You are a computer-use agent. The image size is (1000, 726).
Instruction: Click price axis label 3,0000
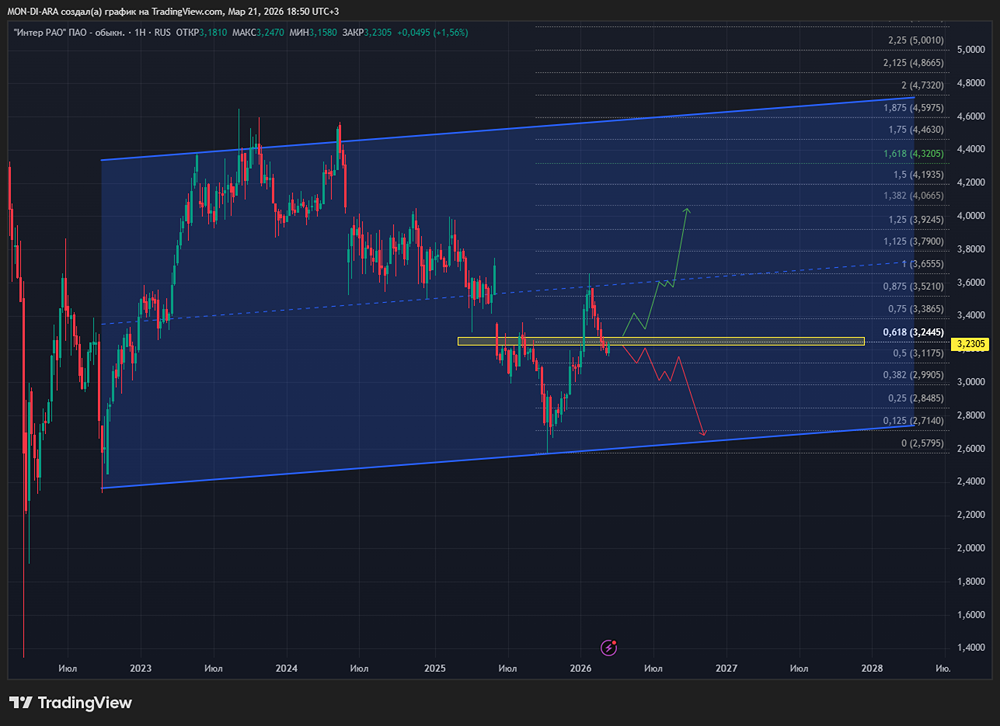coord(971,382)
